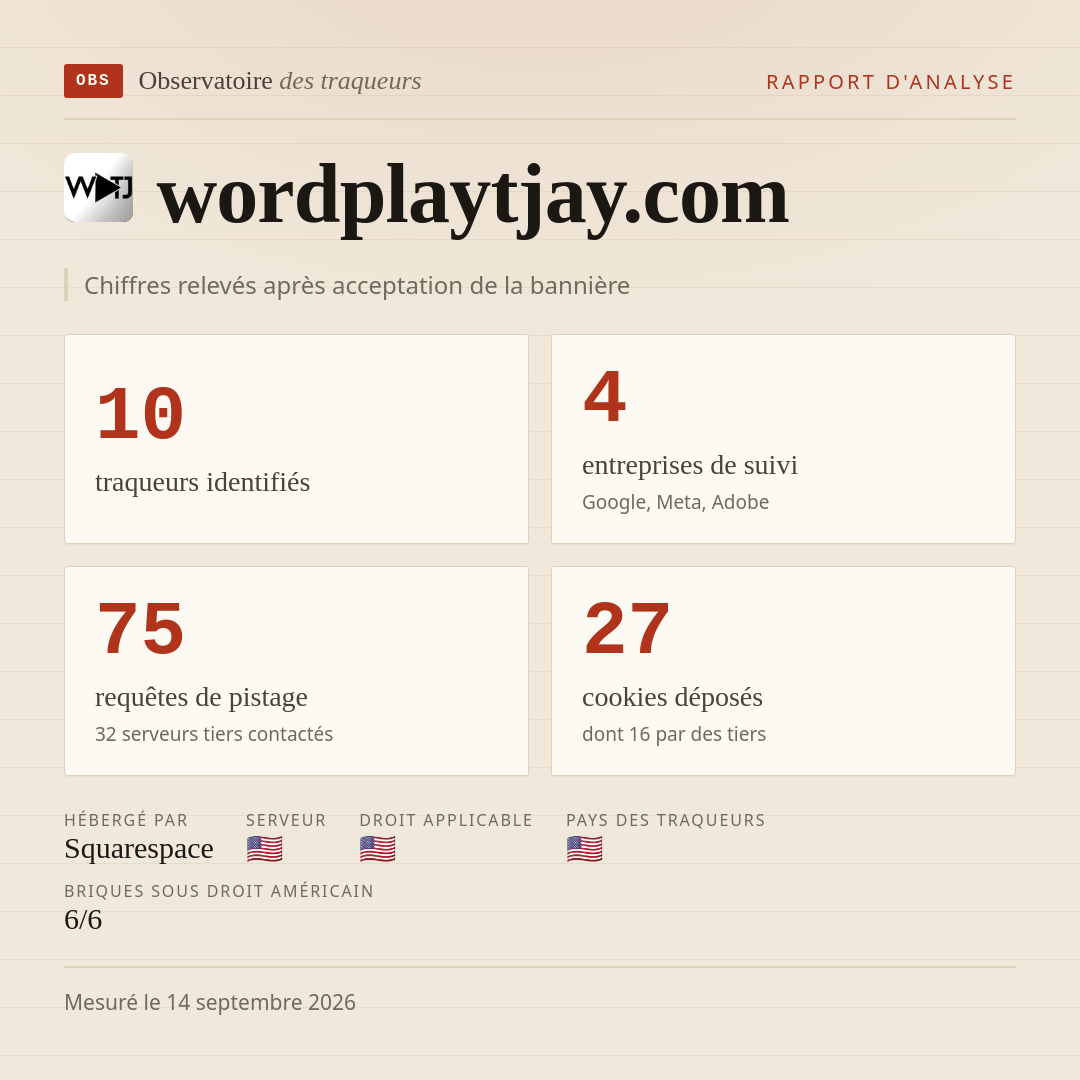The image size is (1080, 1080).
Task: Click the 'Serveur' column label
Action: 286,820
